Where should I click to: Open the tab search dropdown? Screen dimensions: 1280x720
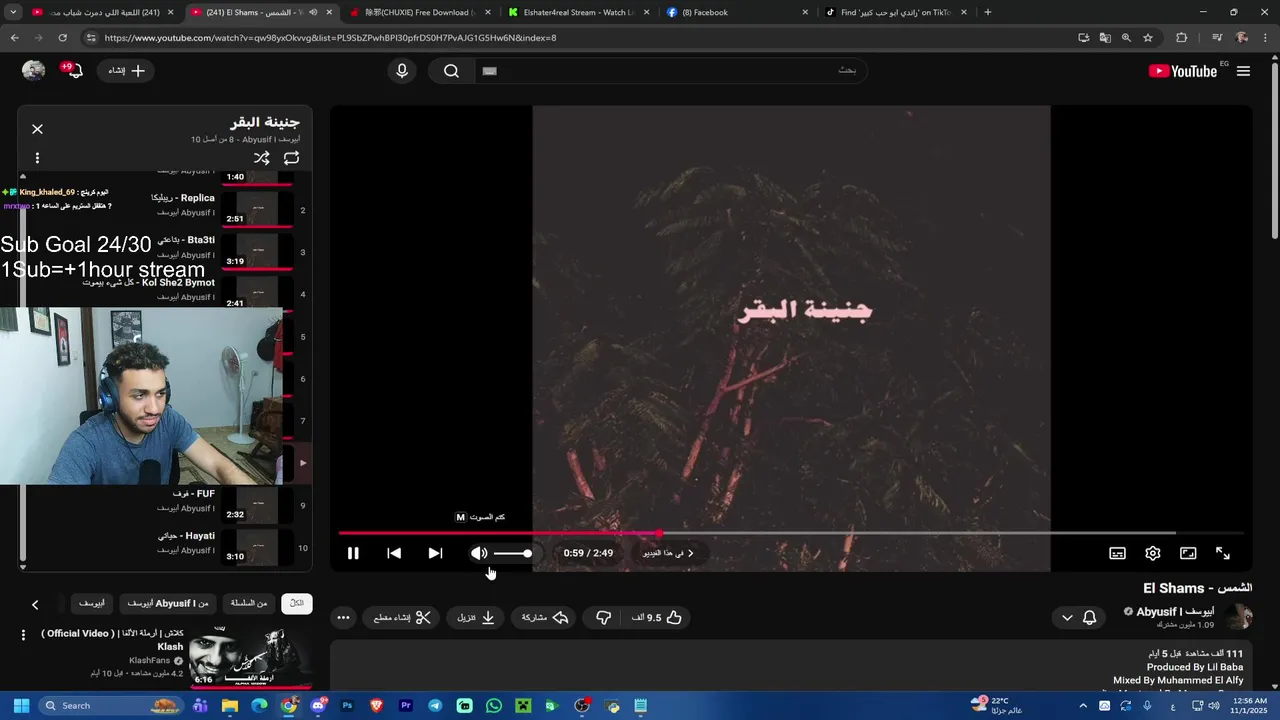pos(13,12)
